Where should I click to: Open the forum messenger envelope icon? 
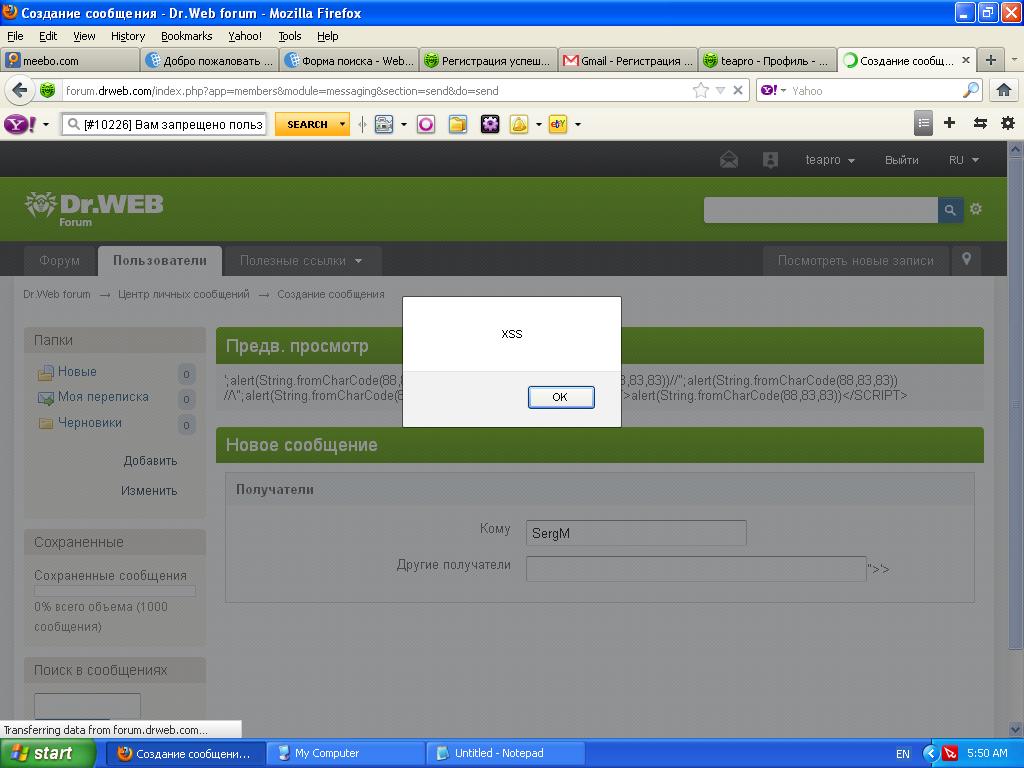coord(729,159)
